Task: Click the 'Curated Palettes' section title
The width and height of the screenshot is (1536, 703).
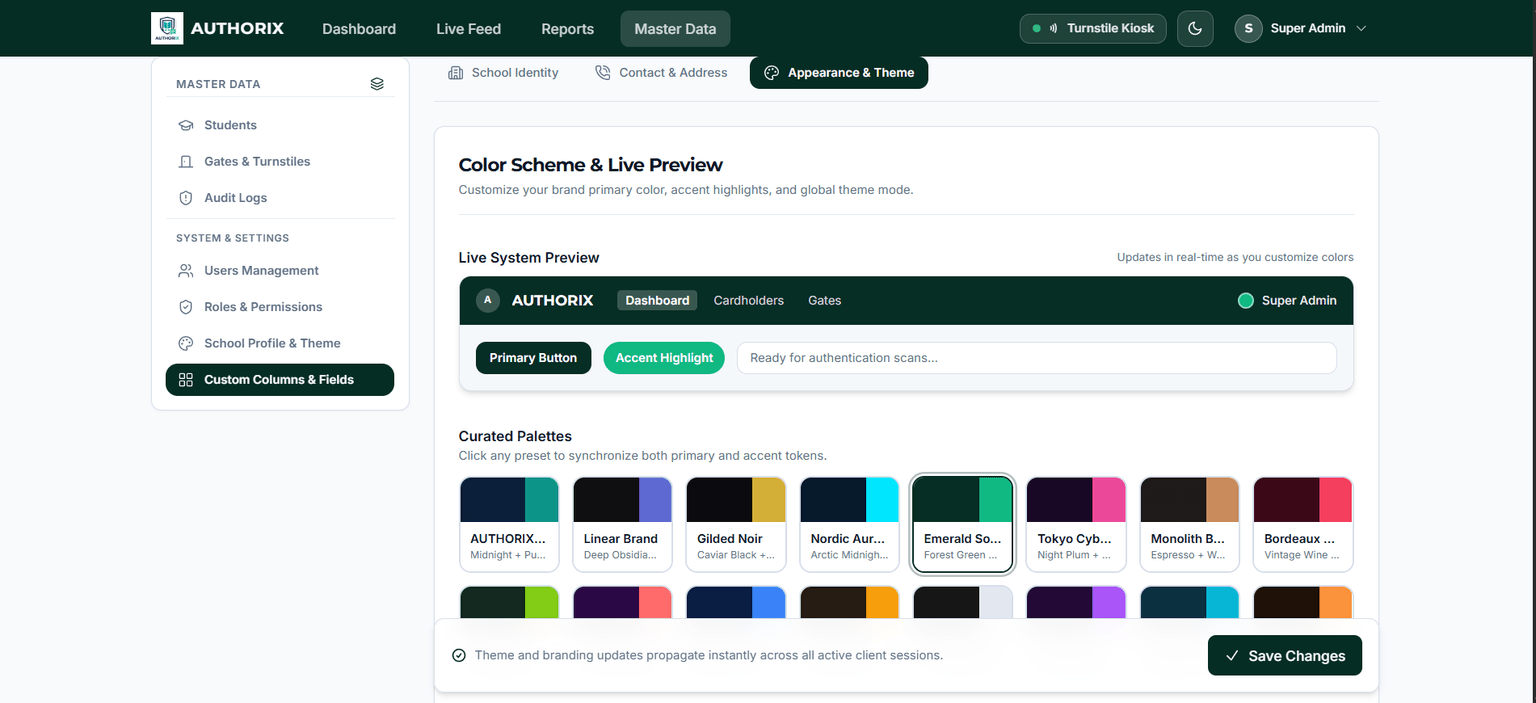Action: tap(515, 436)
